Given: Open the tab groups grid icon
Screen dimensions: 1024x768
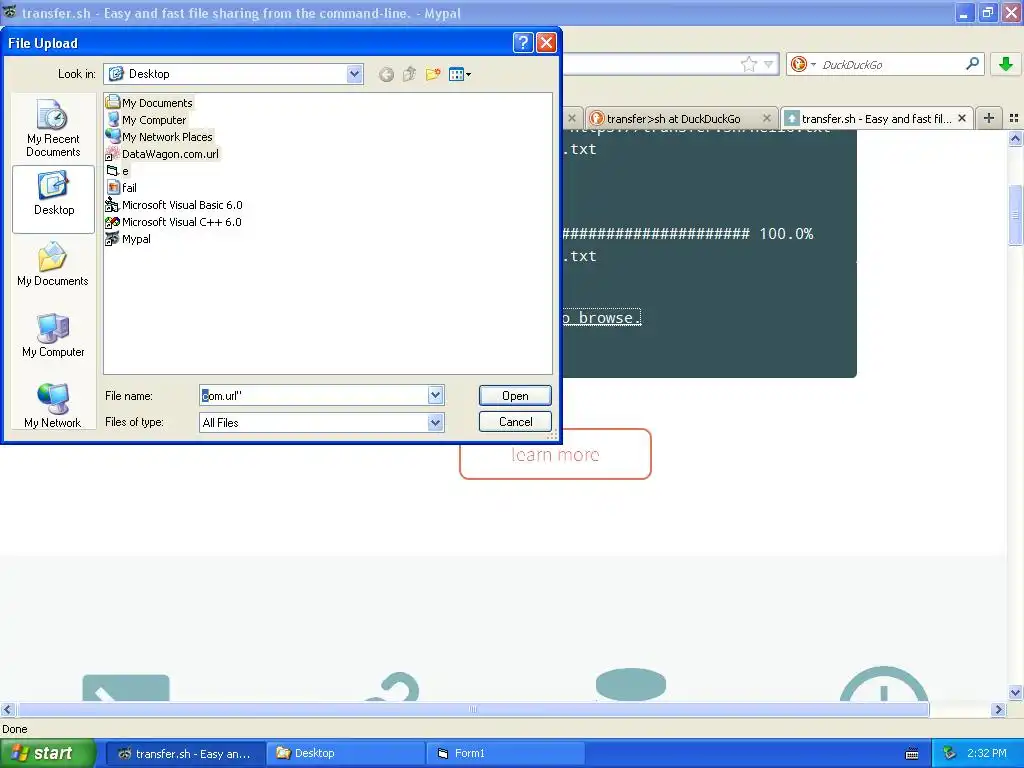Looking at the screenshot, I should [x=1014, y=118].
